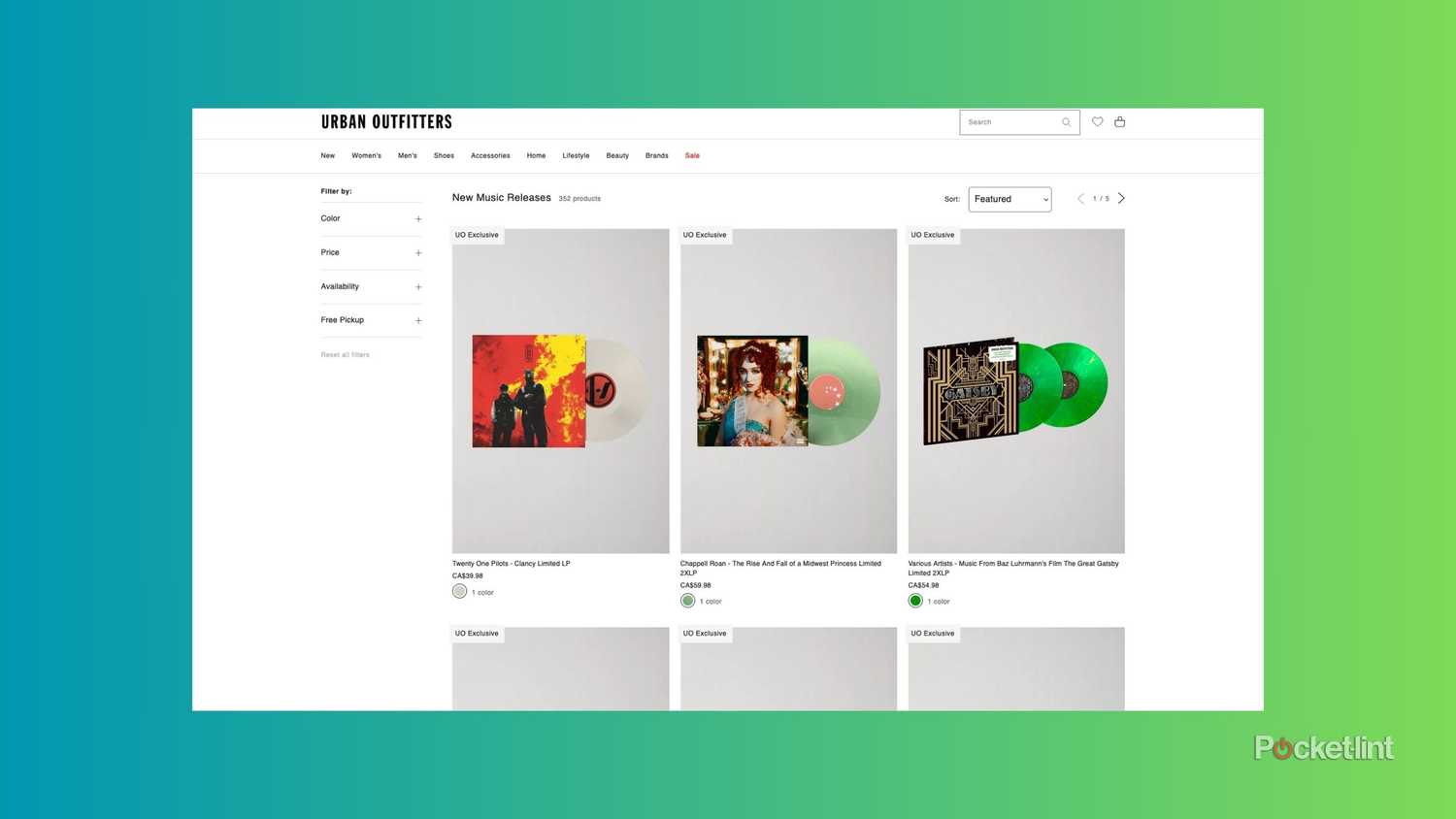Select the Women's navigation tab
1456x819 pixels.
click(x=366, y=155)
